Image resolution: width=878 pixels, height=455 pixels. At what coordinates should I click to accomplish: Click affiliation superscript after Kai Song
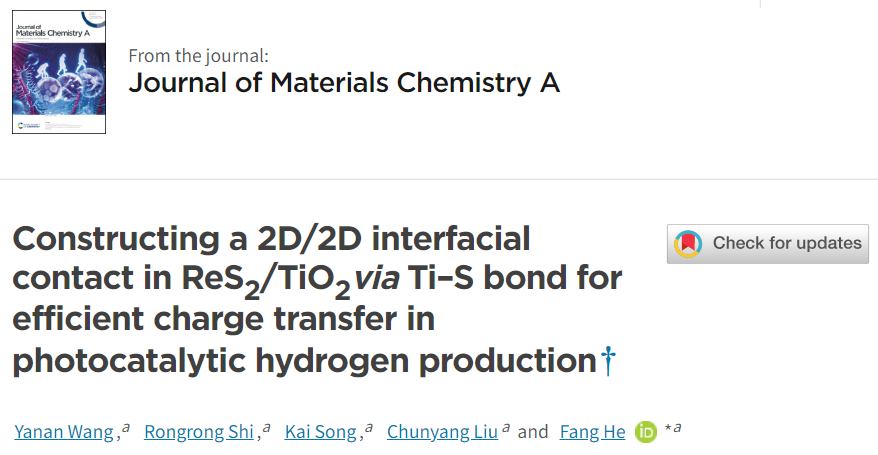click(369, 428)
